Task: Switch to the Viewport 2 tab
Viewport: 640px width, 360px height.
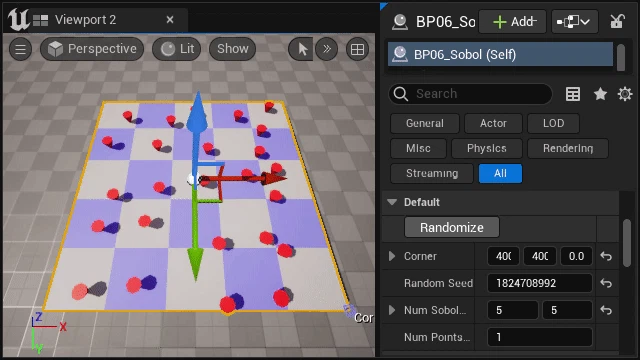Action: coord(86,20)
